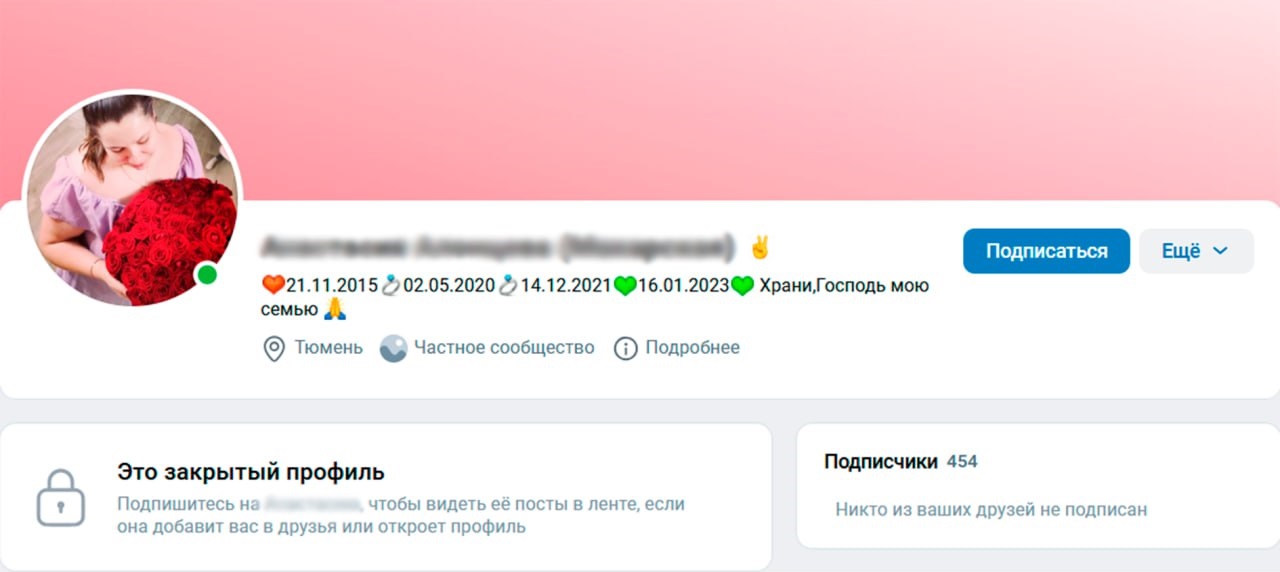Open the Тюмень city link
This screenshot has height=572, width=1280.
pyautogui.click(x=328, y=348)
